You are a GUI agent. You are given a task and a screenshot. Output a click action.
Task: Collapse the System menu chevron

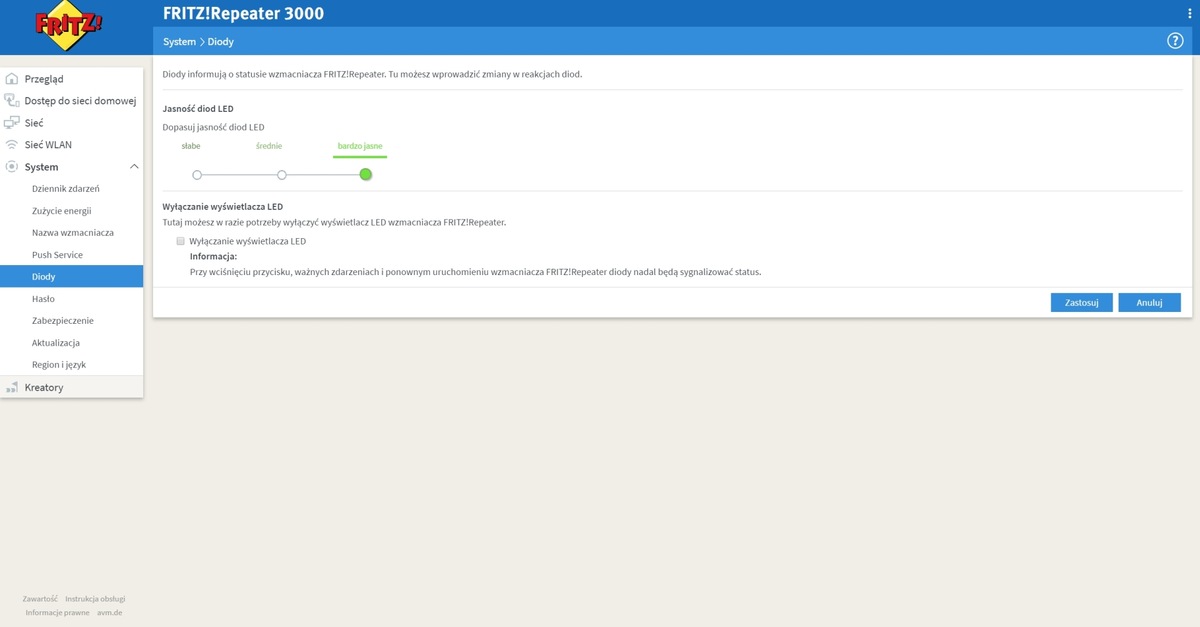(x=134, y=167)
